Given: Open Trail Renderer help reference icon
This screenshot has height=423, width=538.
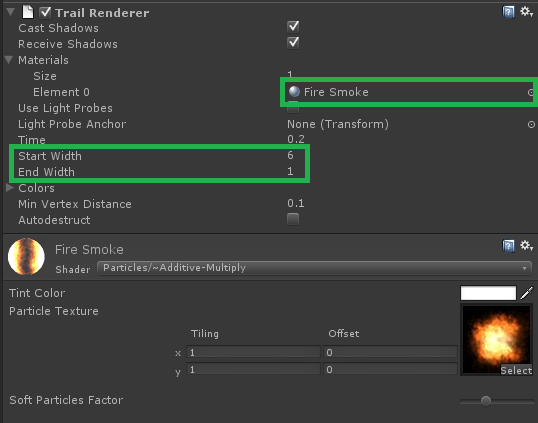Looking at the screenshot, I should coord(508,12).
